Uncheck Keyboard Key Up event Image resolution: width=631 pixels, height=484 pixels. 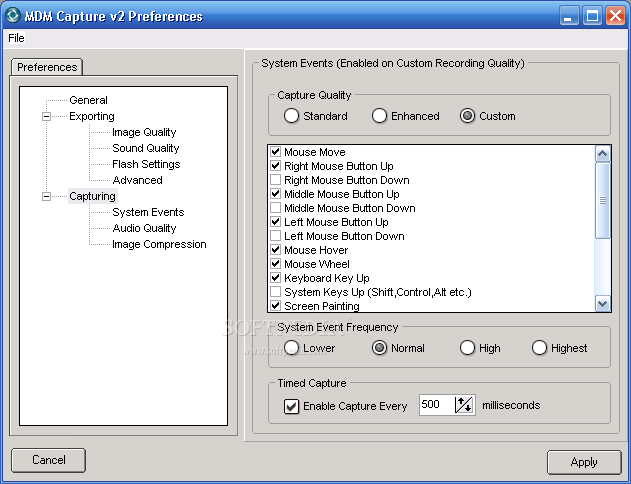(275, 278)
